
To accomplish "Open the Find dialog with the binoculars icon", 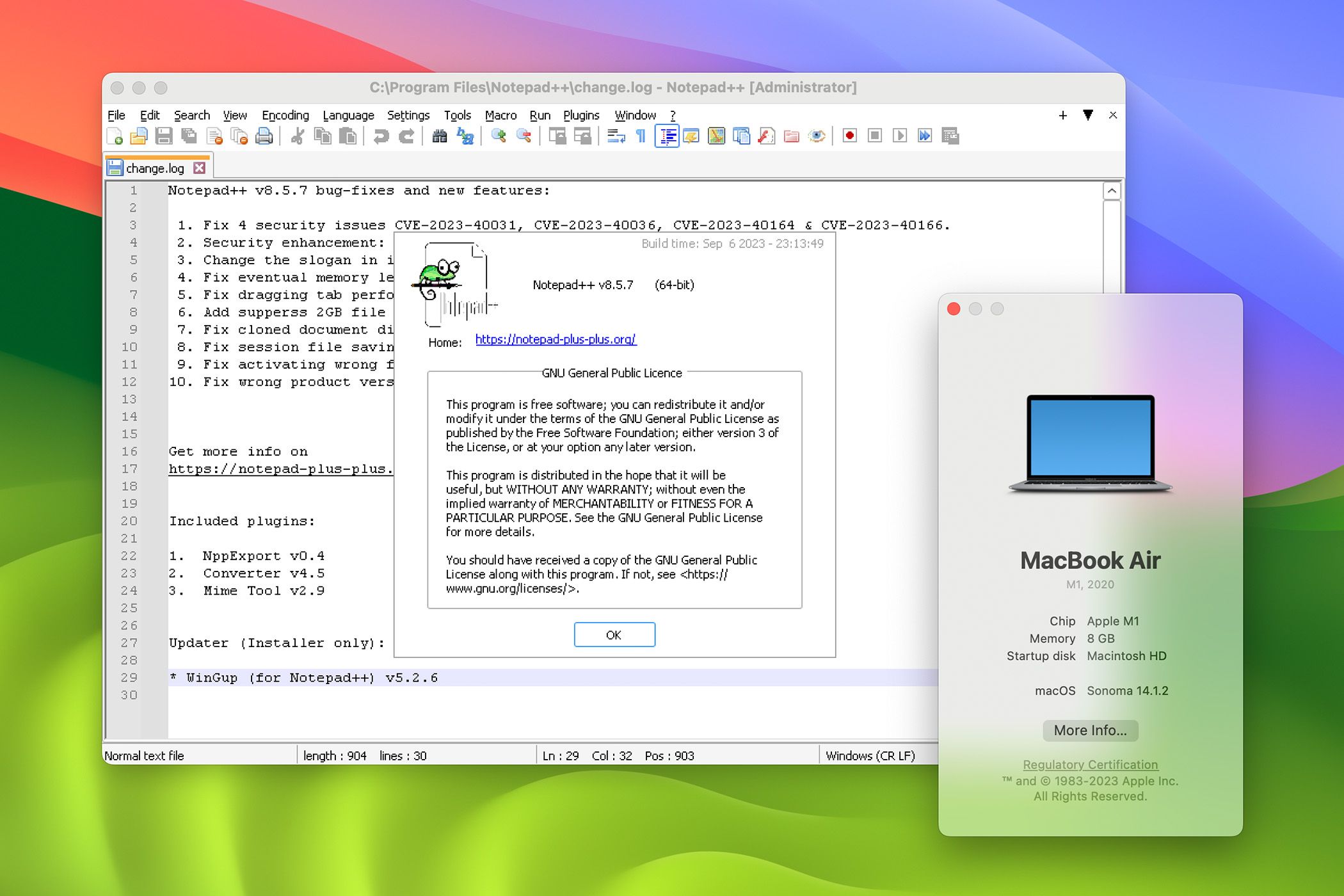I will (440, 136).
